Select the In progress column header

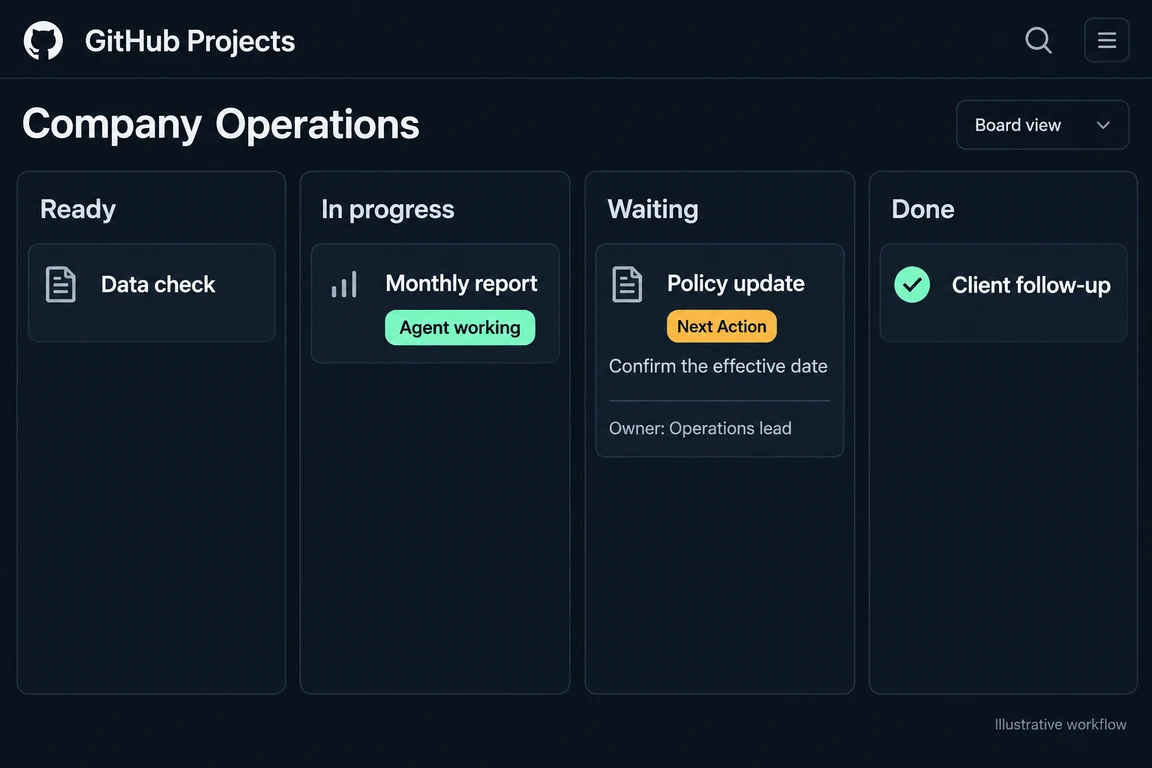point(388,210)
